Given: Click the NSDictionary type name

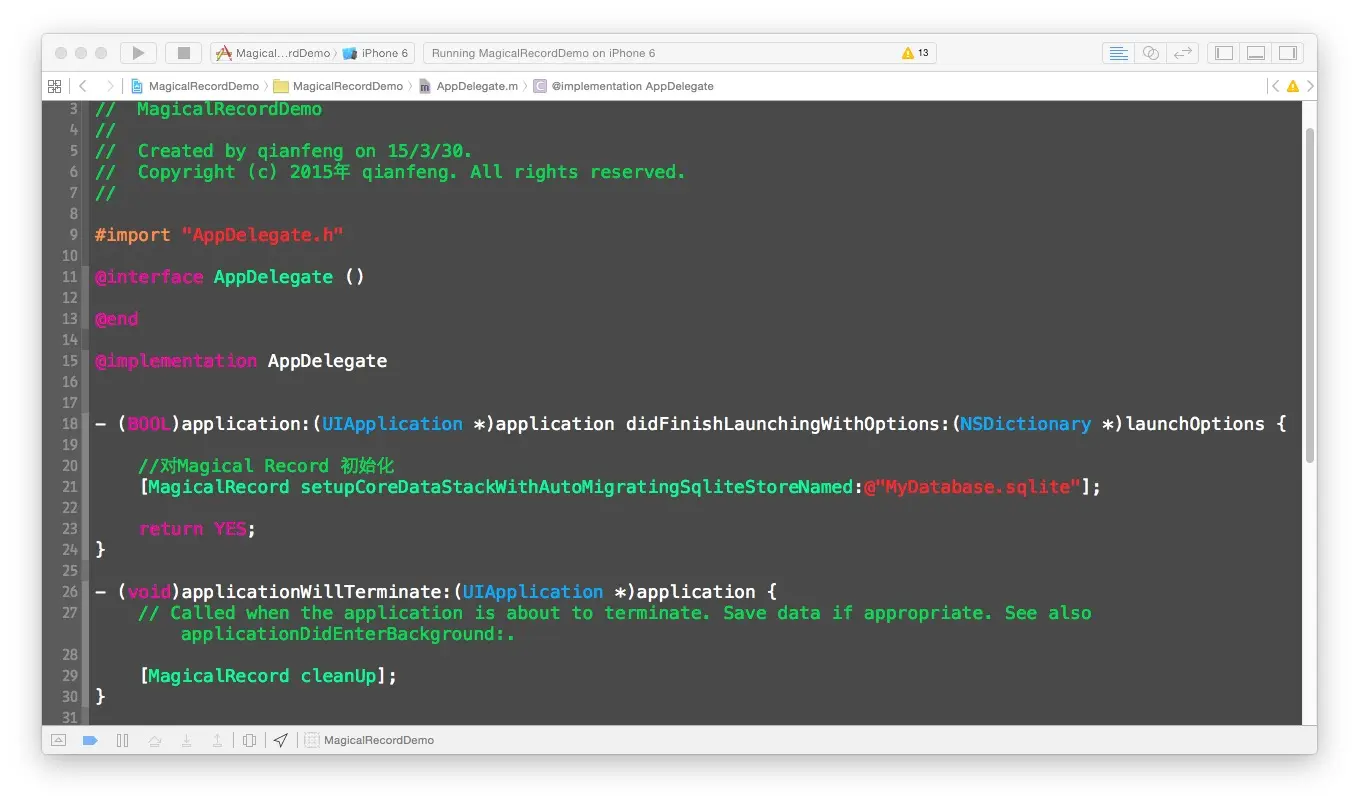Looking at the screenshot, I should [x=1025, y=424].
